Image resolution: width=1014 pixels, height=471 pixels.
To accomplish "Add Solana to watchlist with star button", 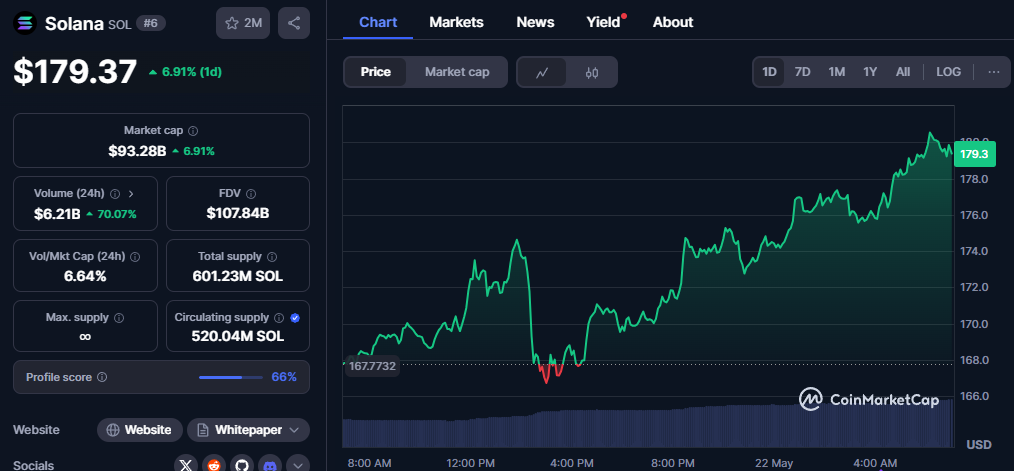I will 243,23.
